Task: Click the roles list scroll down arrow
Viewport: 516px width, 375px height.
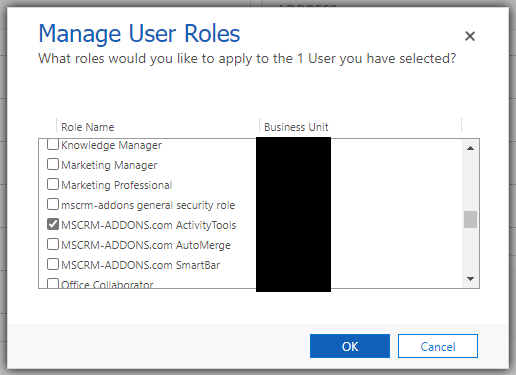Action: [470, 279]
